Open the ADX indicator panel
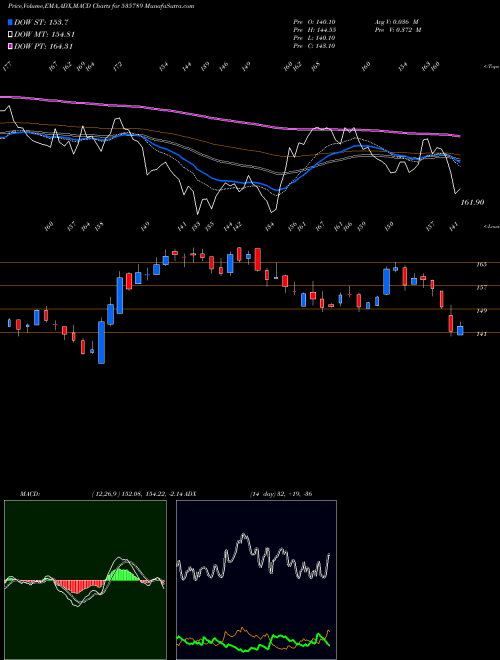Image resolution: width=500 pixels, height=660 pixels. pos(256,580)
